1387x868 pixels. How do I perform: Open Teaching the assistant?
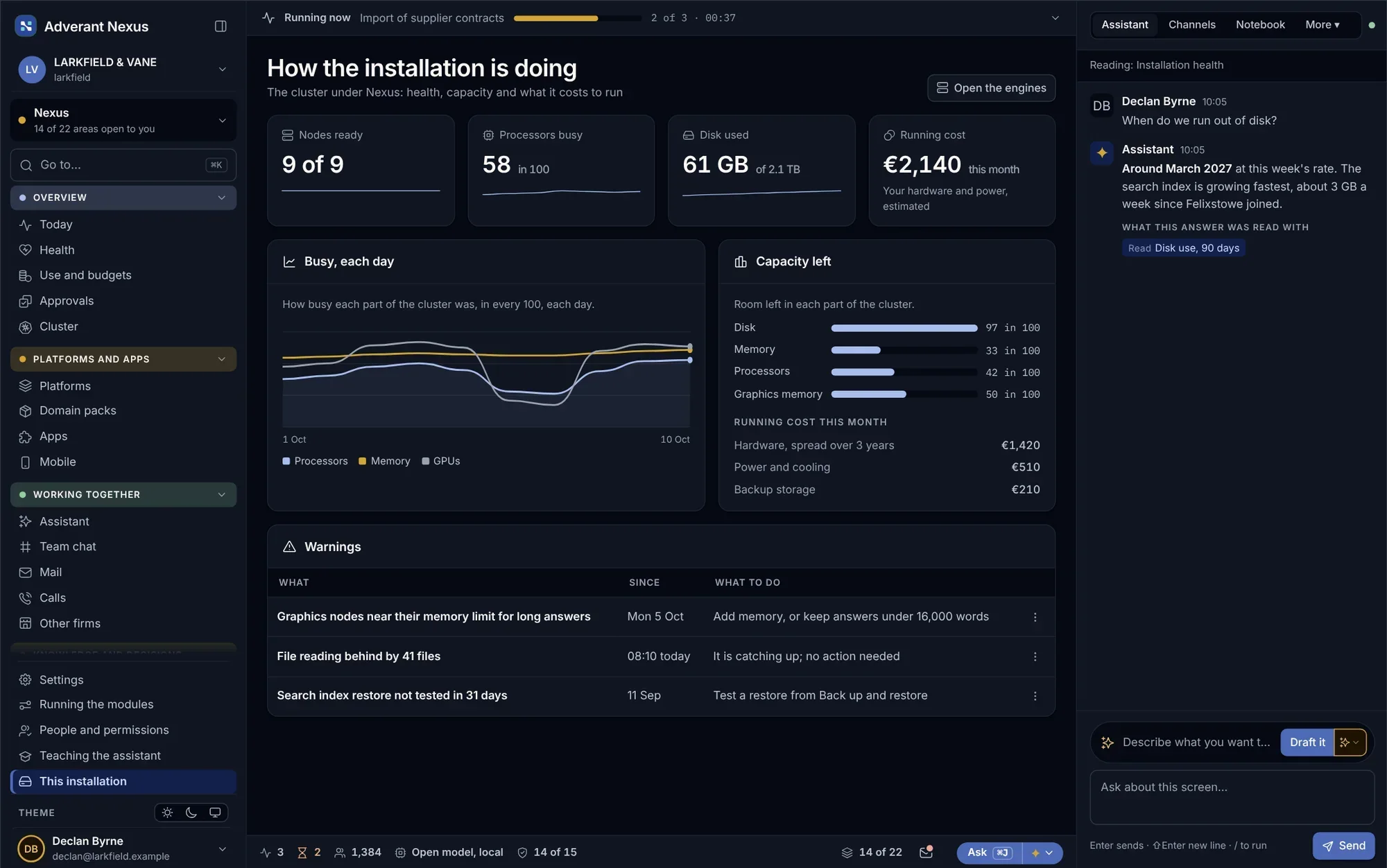coord(123,756)
